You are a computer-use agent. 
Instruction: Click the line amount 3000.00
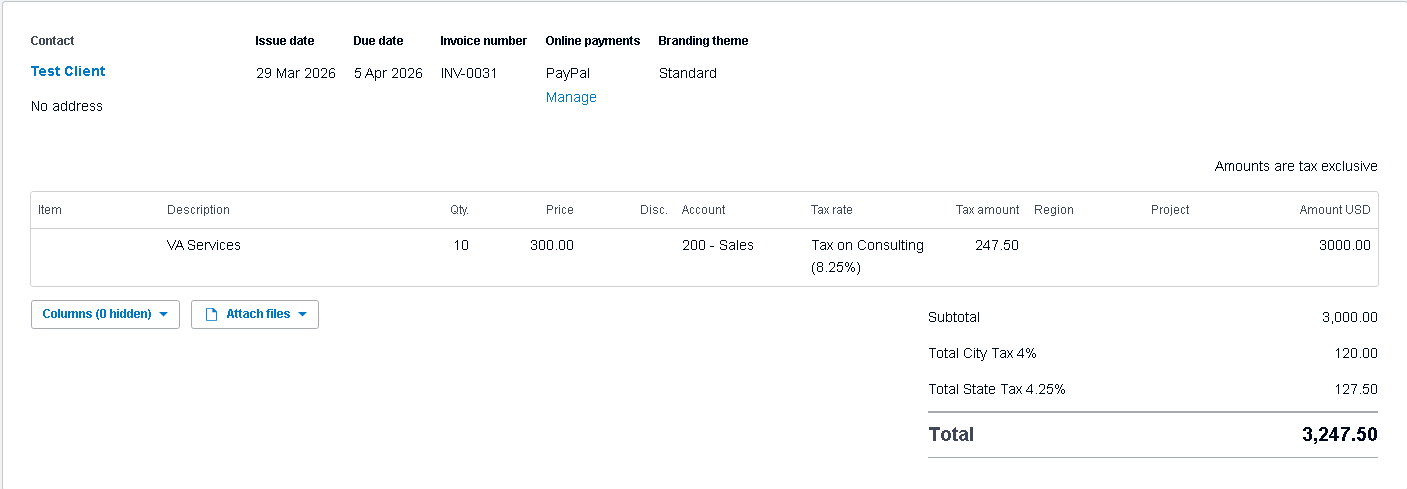(x=1345, y=245)
